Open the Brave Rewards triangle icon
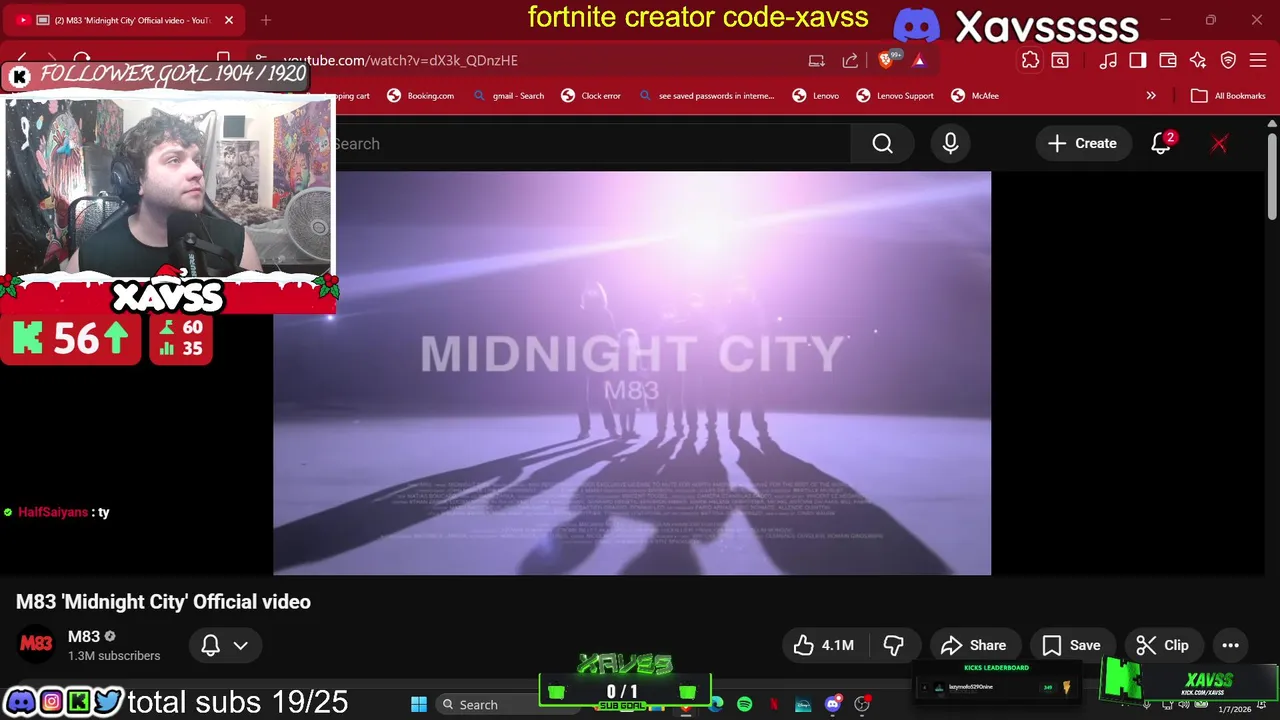1280x720 pixels. (x=919, y=60)
